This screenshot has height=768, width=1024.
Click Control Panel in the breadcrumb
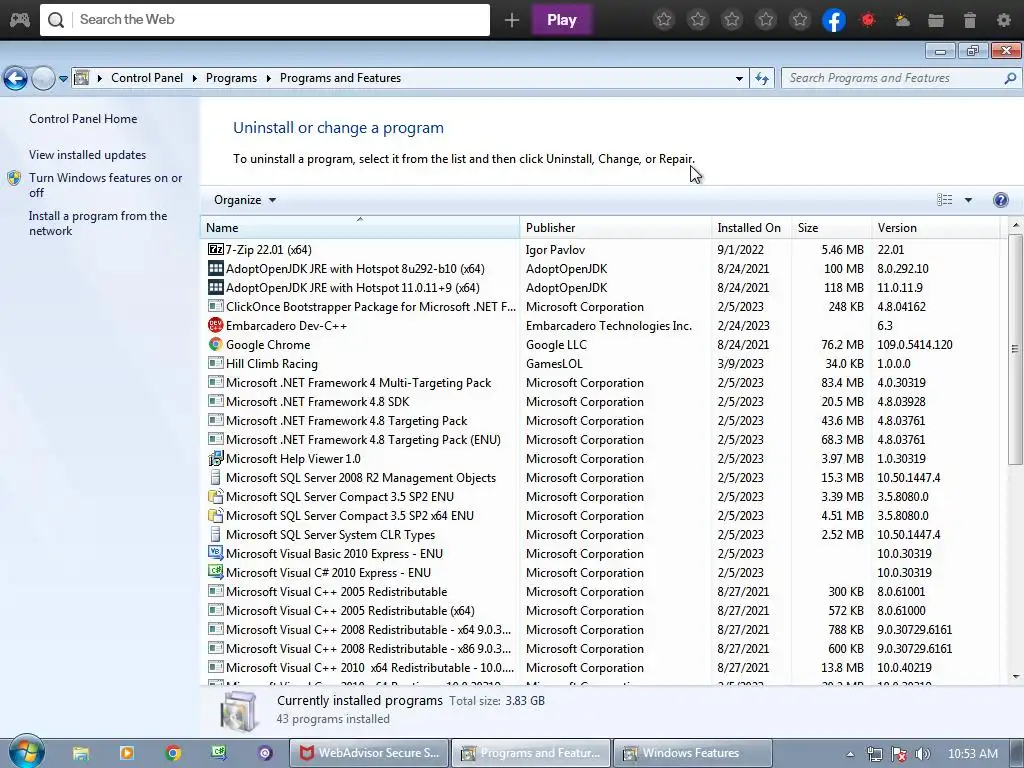point(147,78)
